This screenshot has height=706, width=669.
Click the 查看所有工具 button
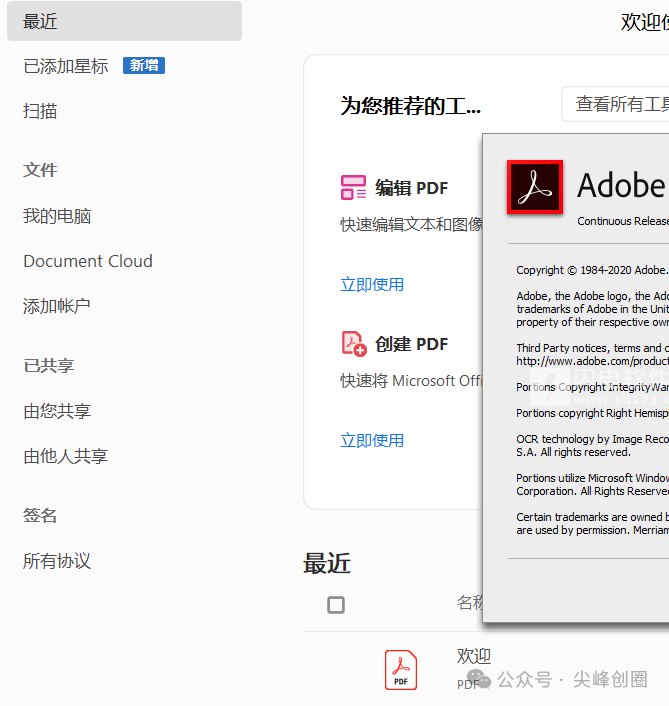[x=615, y=104]
